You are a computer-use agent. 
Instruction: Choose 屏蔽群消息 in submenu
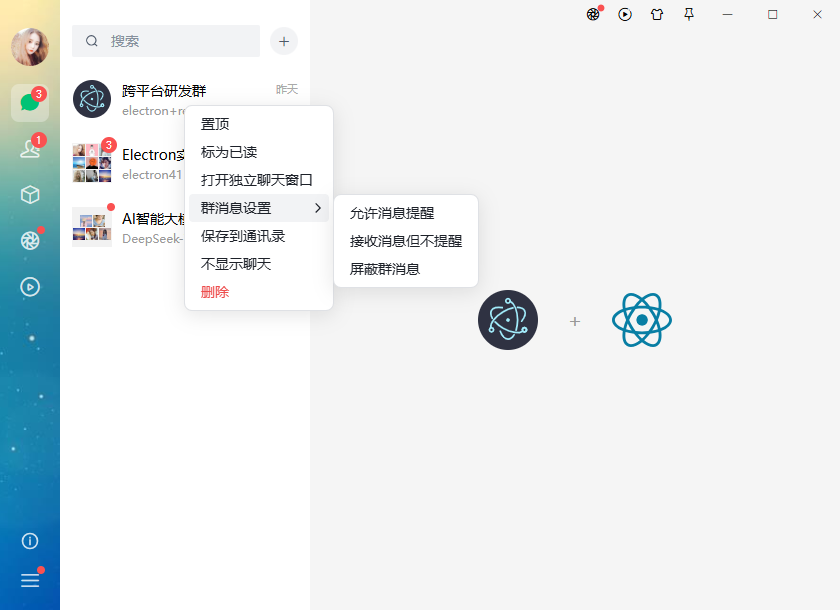coord(406,269)
